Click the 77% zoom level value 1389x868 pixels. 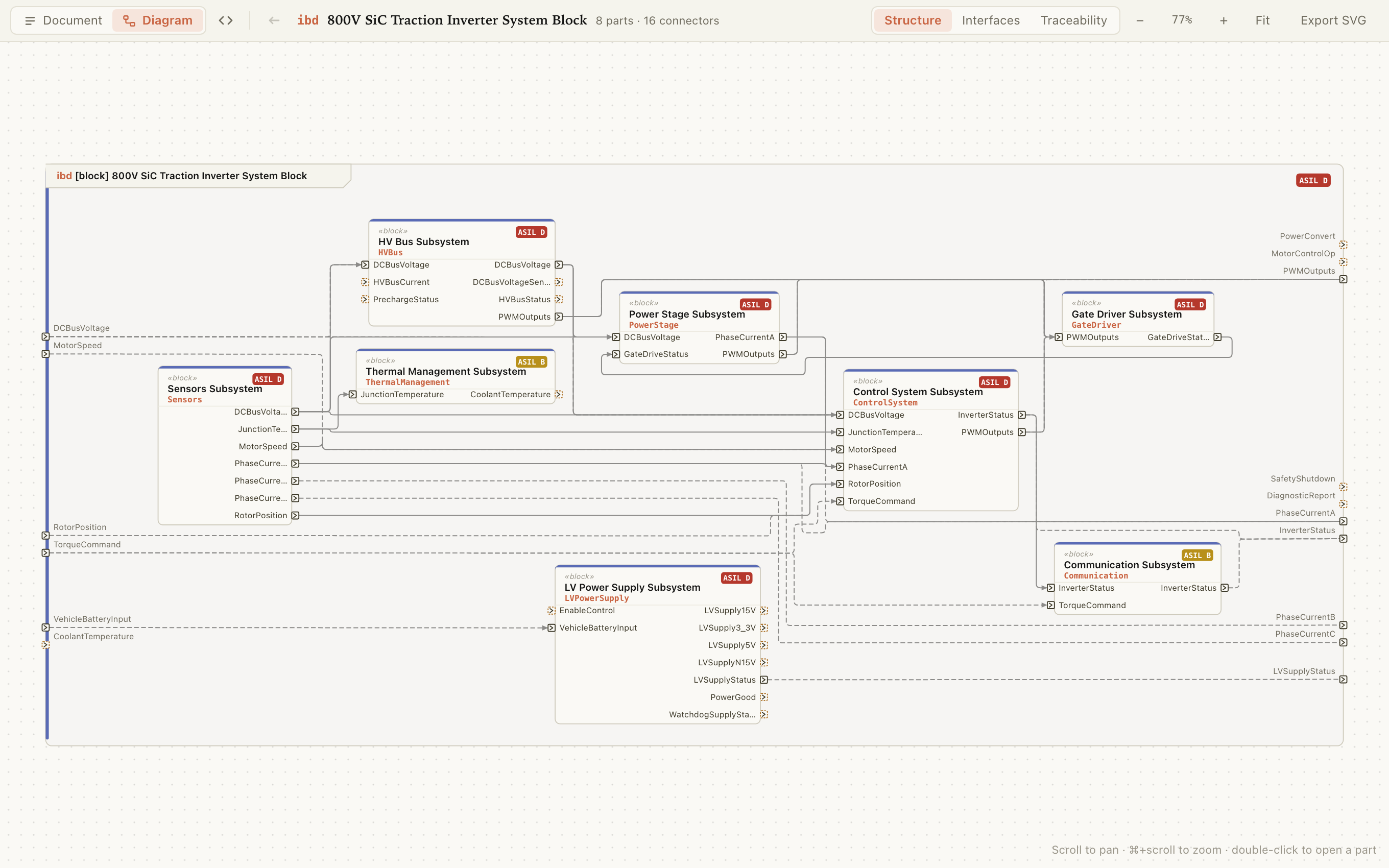1182,20
